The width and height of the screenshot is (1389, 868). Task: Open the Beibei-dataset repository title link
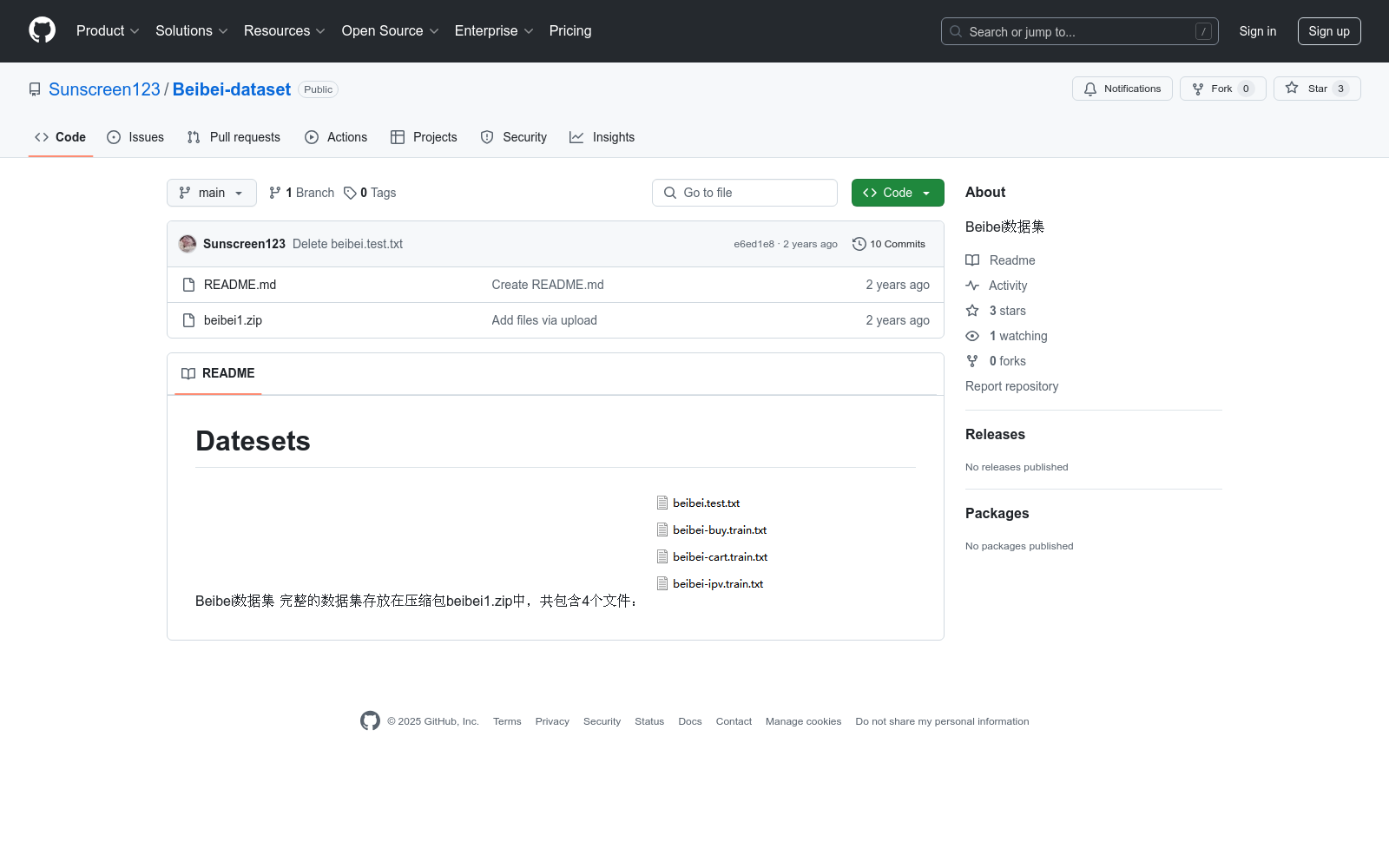(x=232, y=89)
